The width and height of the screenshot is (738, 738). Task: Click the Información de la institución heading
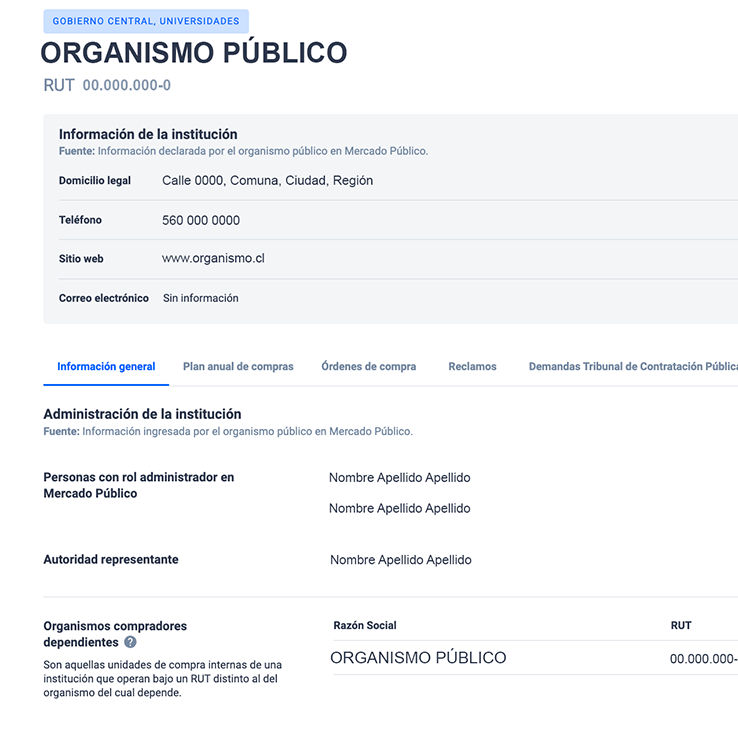[148, 134]
